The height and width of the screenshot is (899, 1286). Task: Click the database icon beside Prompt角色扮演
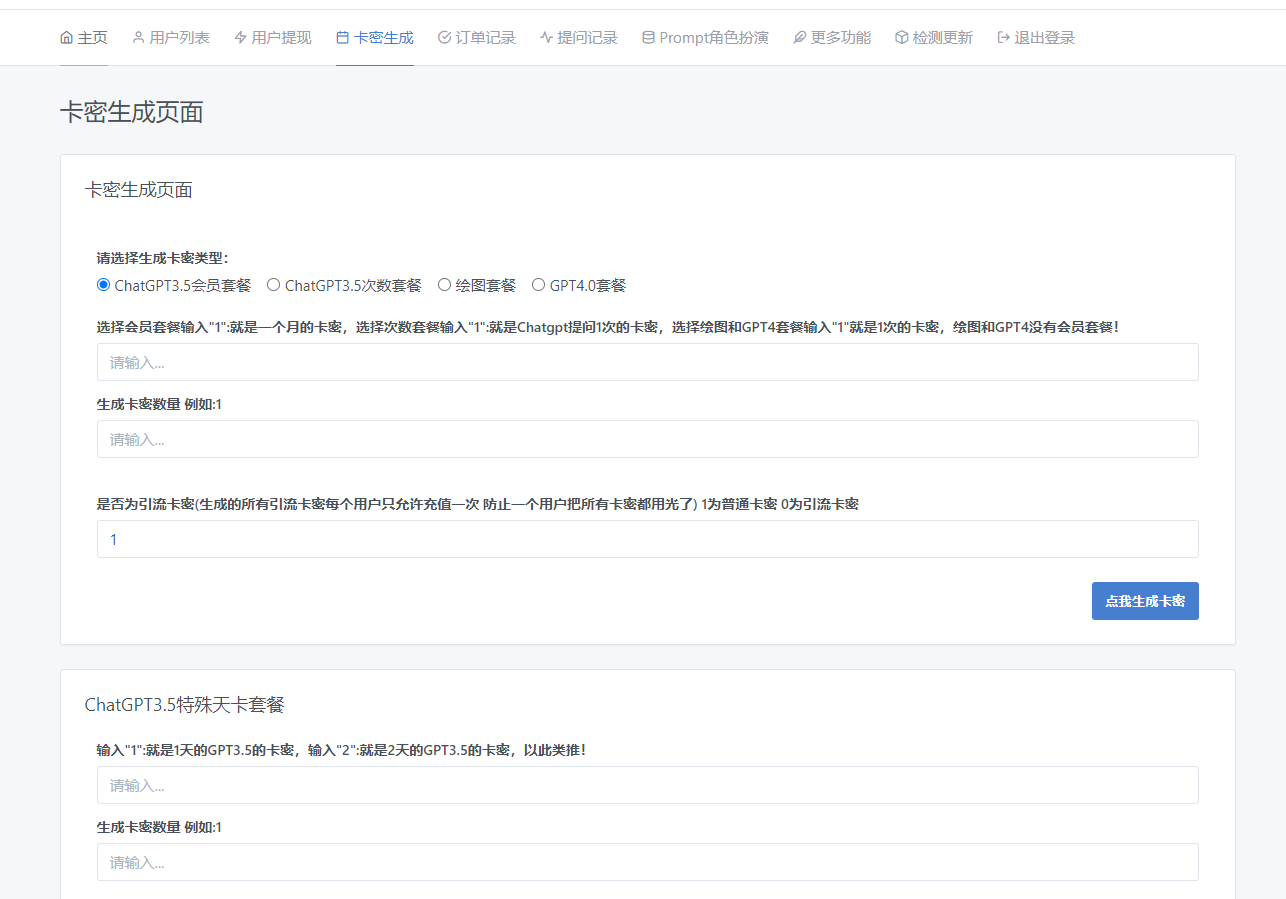648,38
